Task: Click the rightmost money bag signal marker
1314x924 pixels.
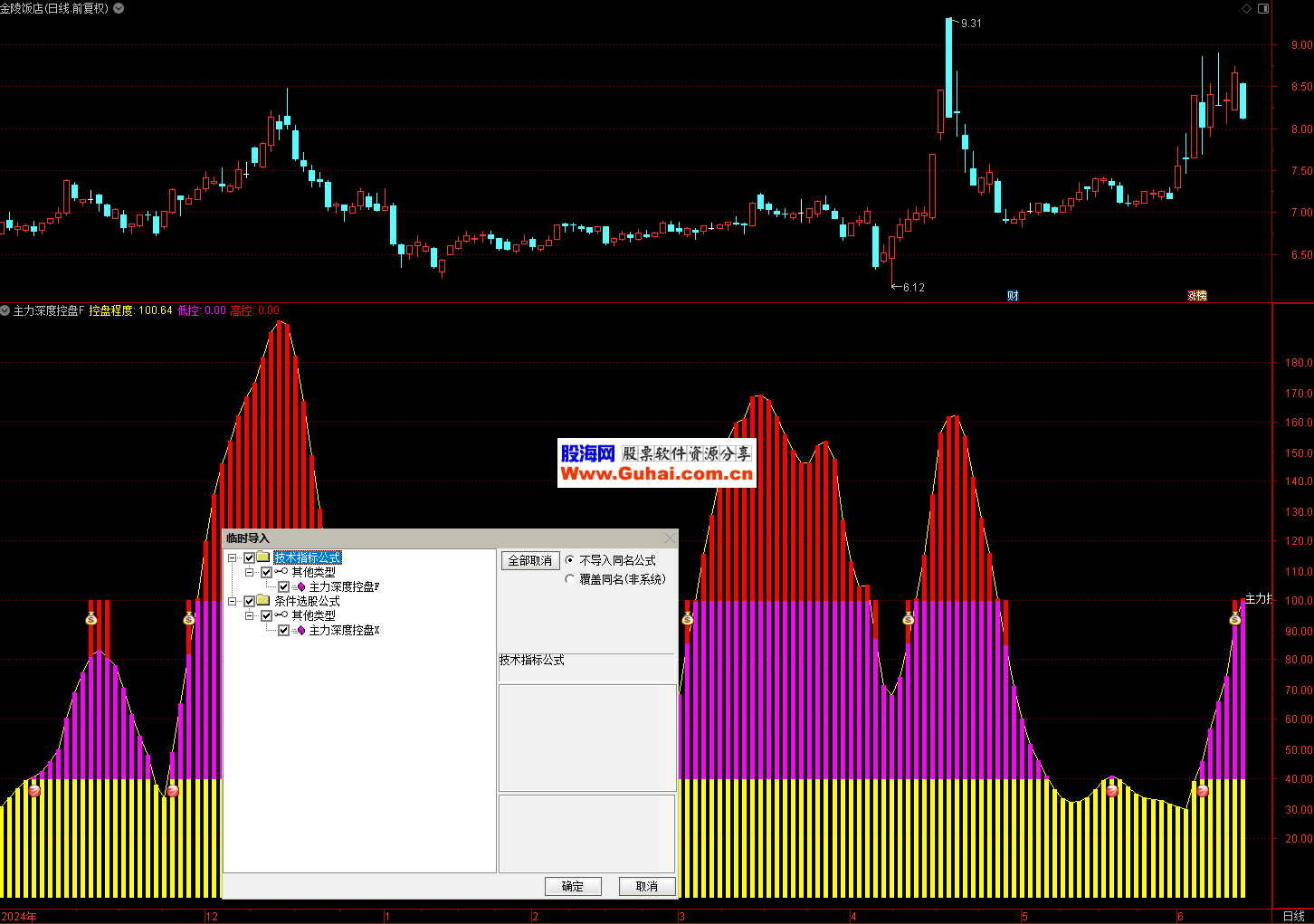Action: click(1234, 619)
